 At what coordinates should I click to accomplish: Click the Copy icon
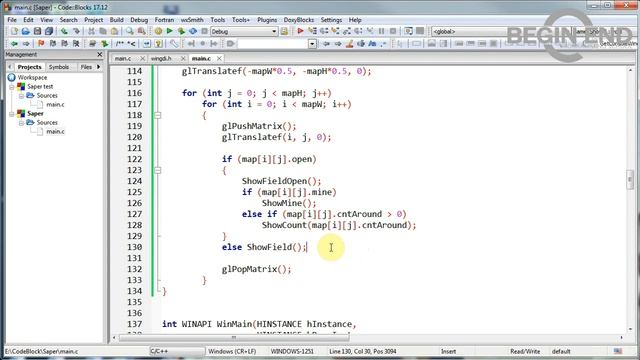[x=103, y=31]
